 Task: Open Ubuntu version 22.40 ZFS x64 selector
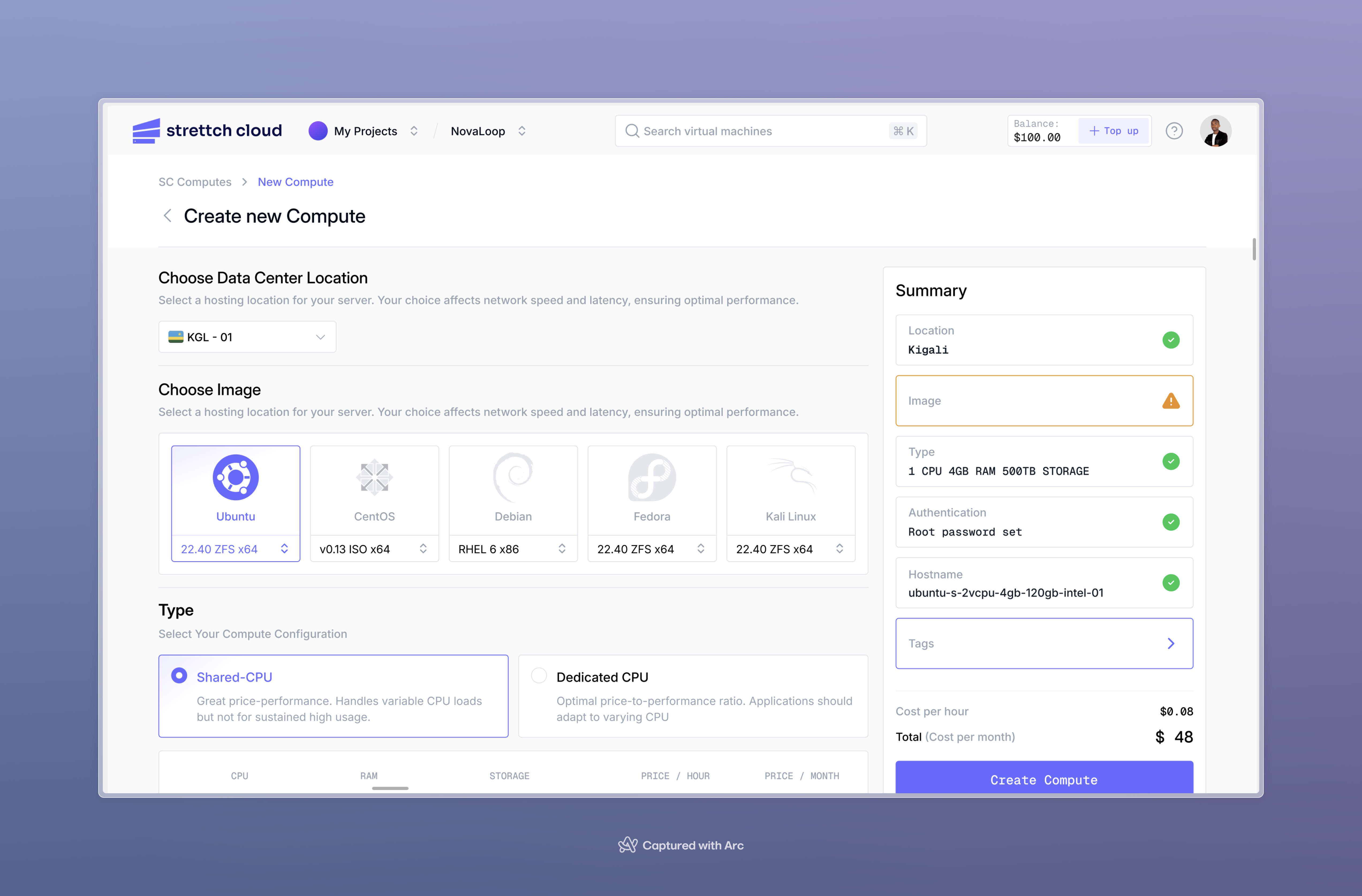coord(235,549)
